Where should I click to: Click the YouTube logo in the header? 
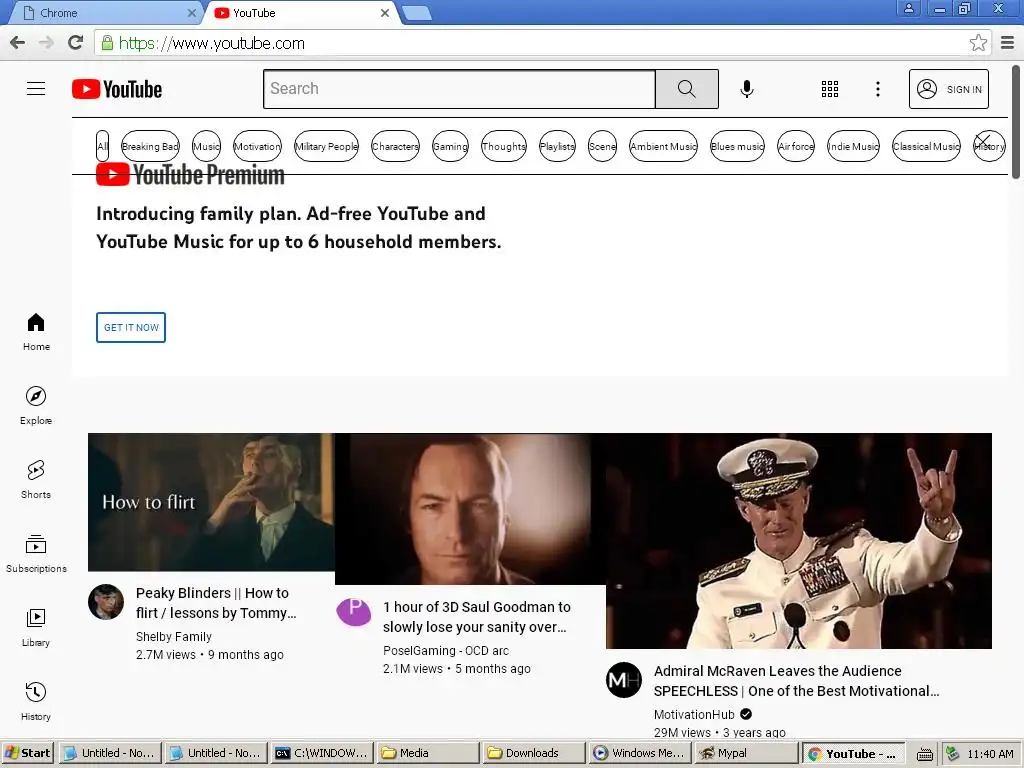pyautogui.click(x=117, y=89)
